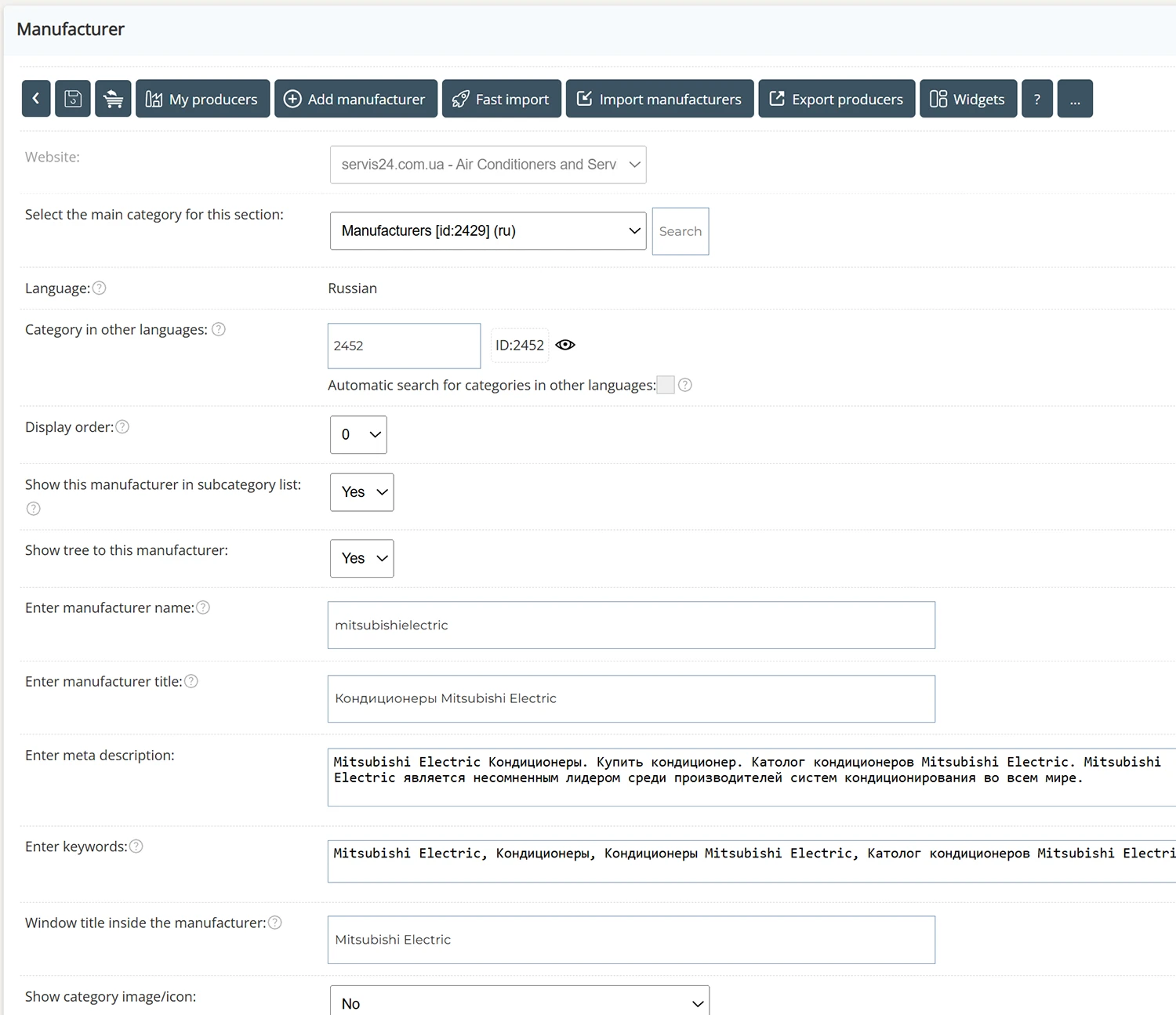Open the Display order dropdown
Image resolution: width=1176 pixels, height=1015 pixels.
pos(358,434)
